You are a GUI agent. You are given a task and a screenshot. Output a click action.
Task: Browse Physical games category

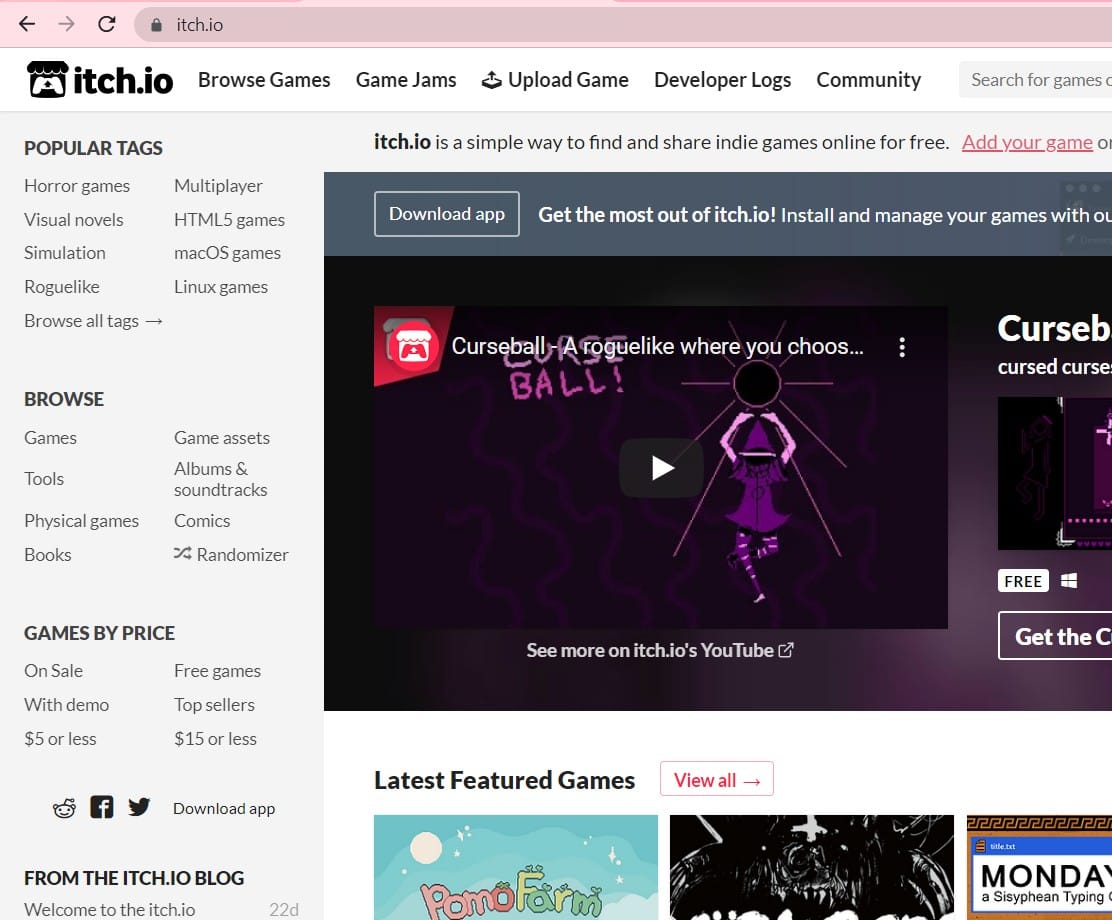[82, 521]
